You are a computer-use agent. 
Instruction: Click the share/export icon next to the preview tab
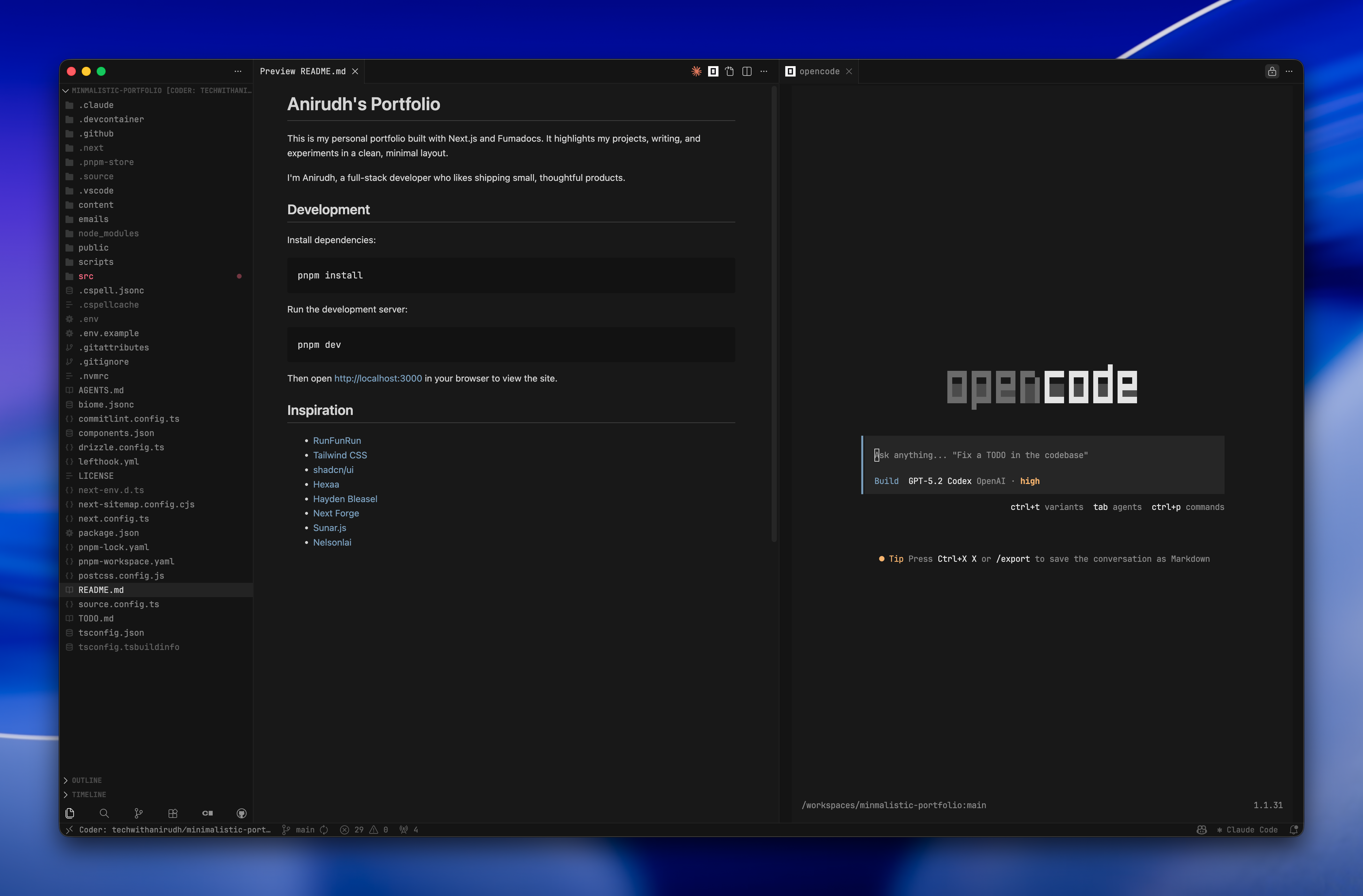pos(729,71)
